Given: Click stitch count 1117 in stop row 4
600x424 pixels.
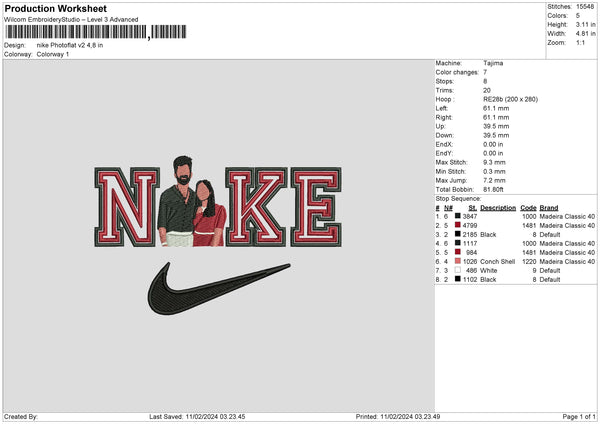Looking at the screenshot, I should click(x=470, y=244).
